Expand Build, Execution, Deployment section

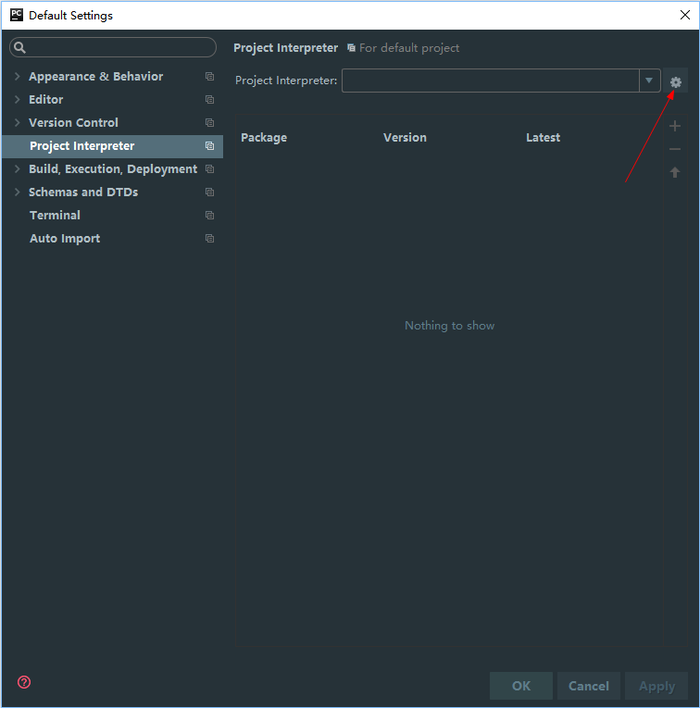pyautogui.click(x=17, y=169)
